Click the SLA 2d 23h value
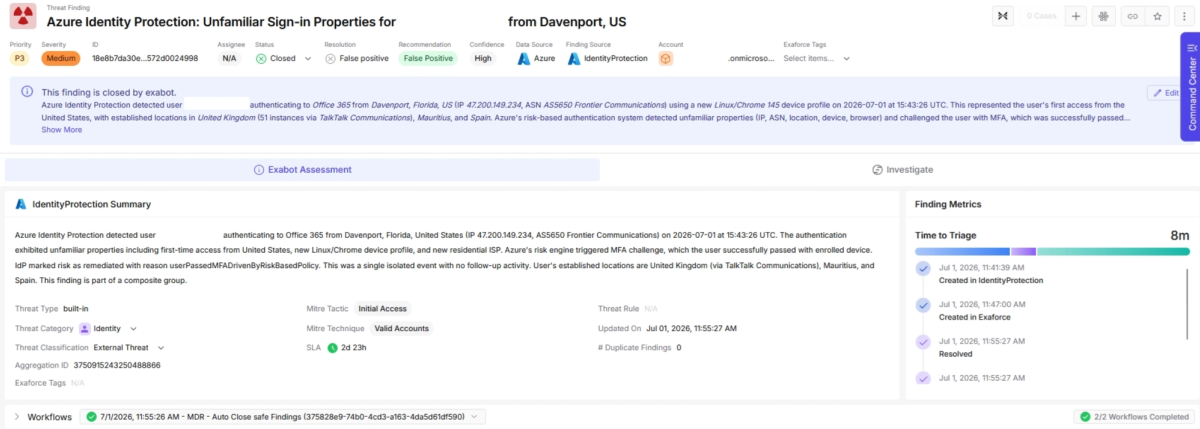Image resolution: width=1200 pixels, height=429 pixels. 355,347
